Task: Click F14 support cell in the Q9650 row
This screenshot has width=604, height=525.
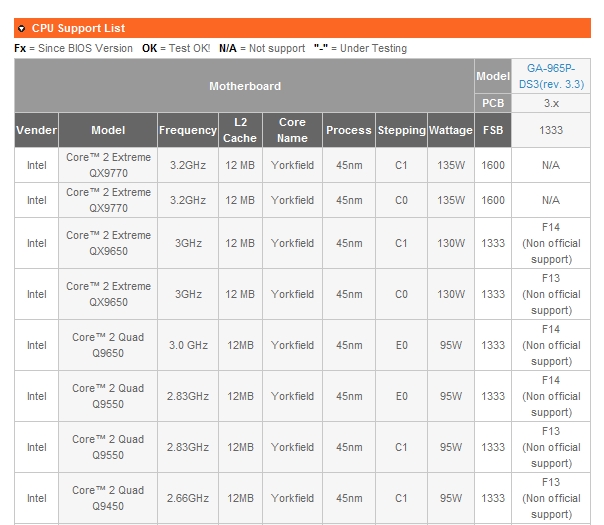Action: pyautogui.click(x=551, y=345)
